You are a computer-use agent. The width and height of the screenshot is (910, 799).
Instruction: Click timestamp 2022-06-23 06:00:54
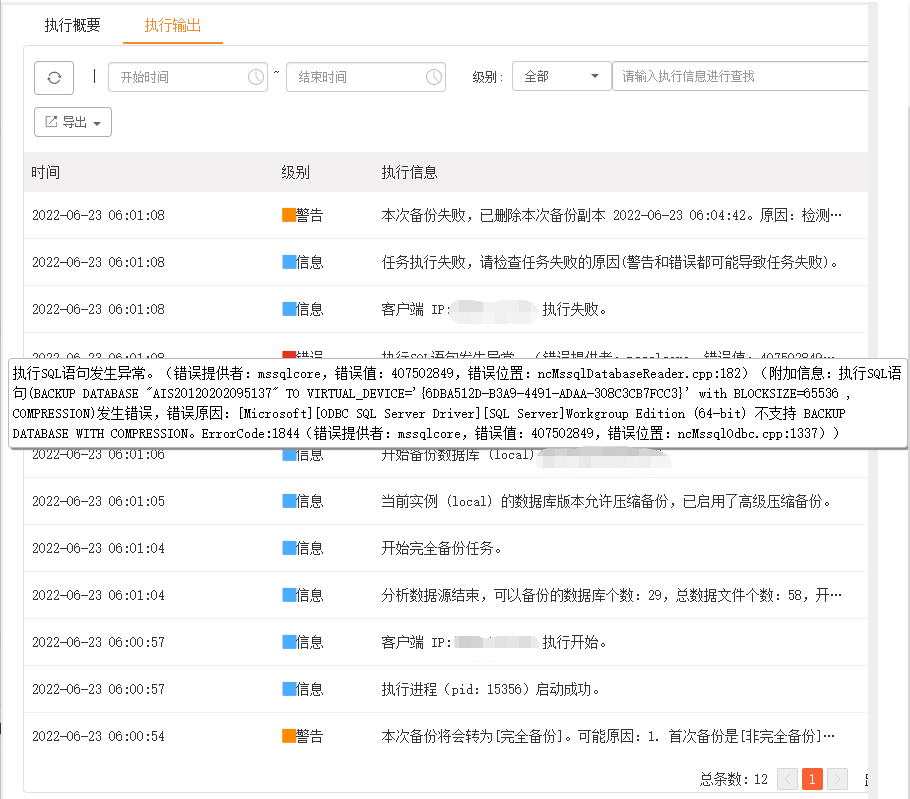pyautogui.click(x=98, y=736)
